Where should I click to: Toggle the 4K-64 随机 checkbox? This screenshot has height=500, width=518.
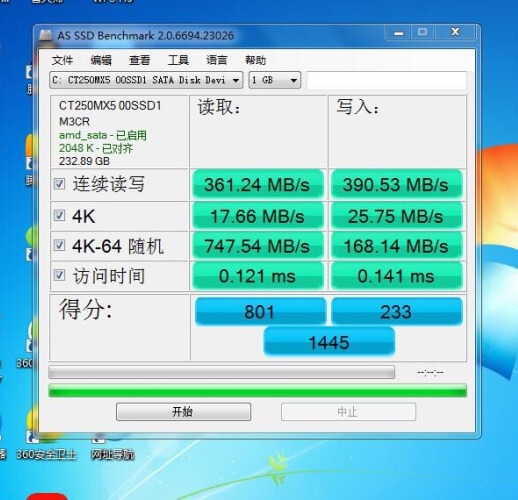click(x=59, y=245)
